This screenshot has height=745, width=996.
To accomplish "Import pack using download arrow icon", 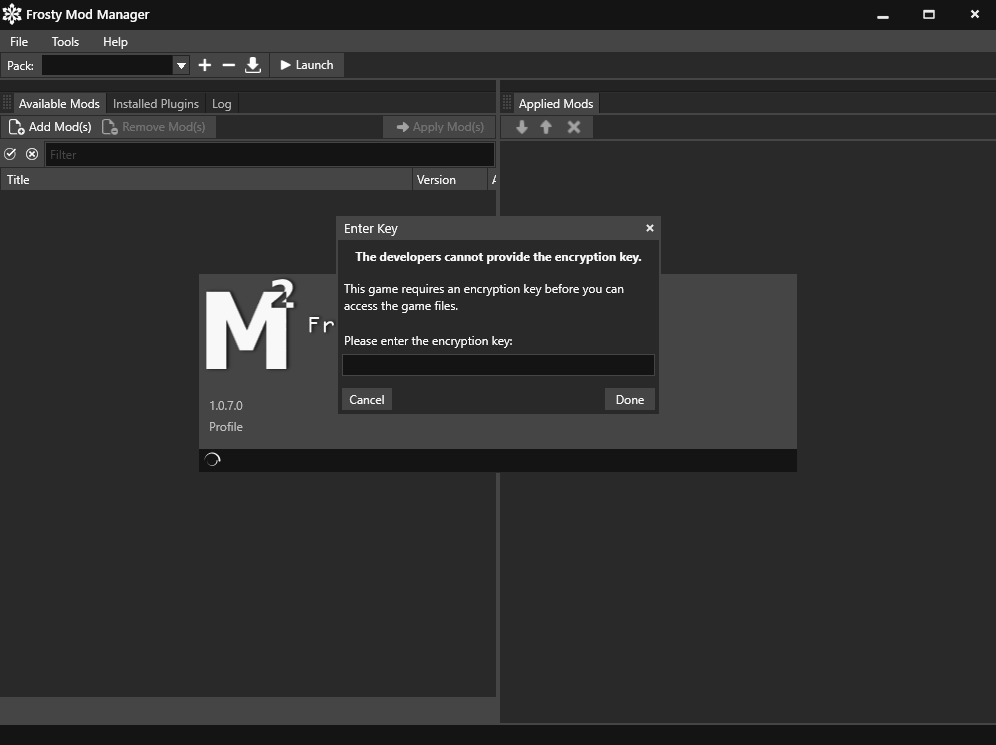I will (253, 65).
